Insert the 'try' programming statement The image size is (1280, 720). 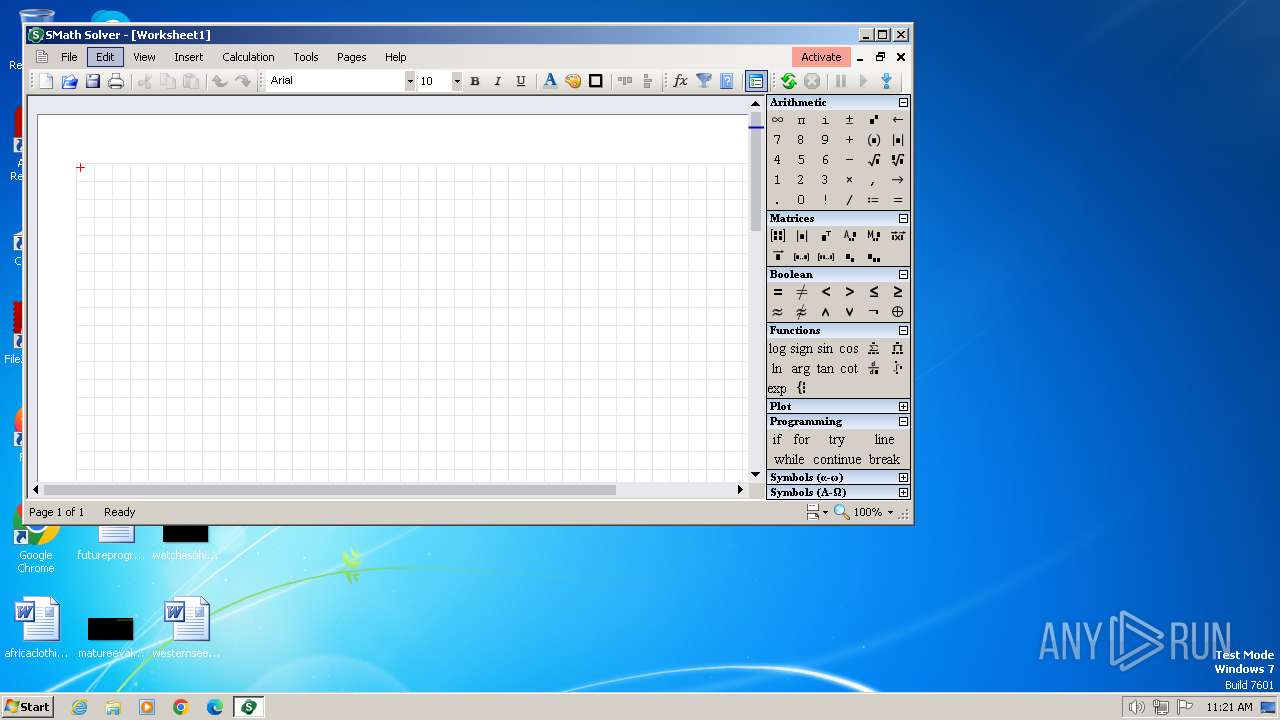click(837, 439)
